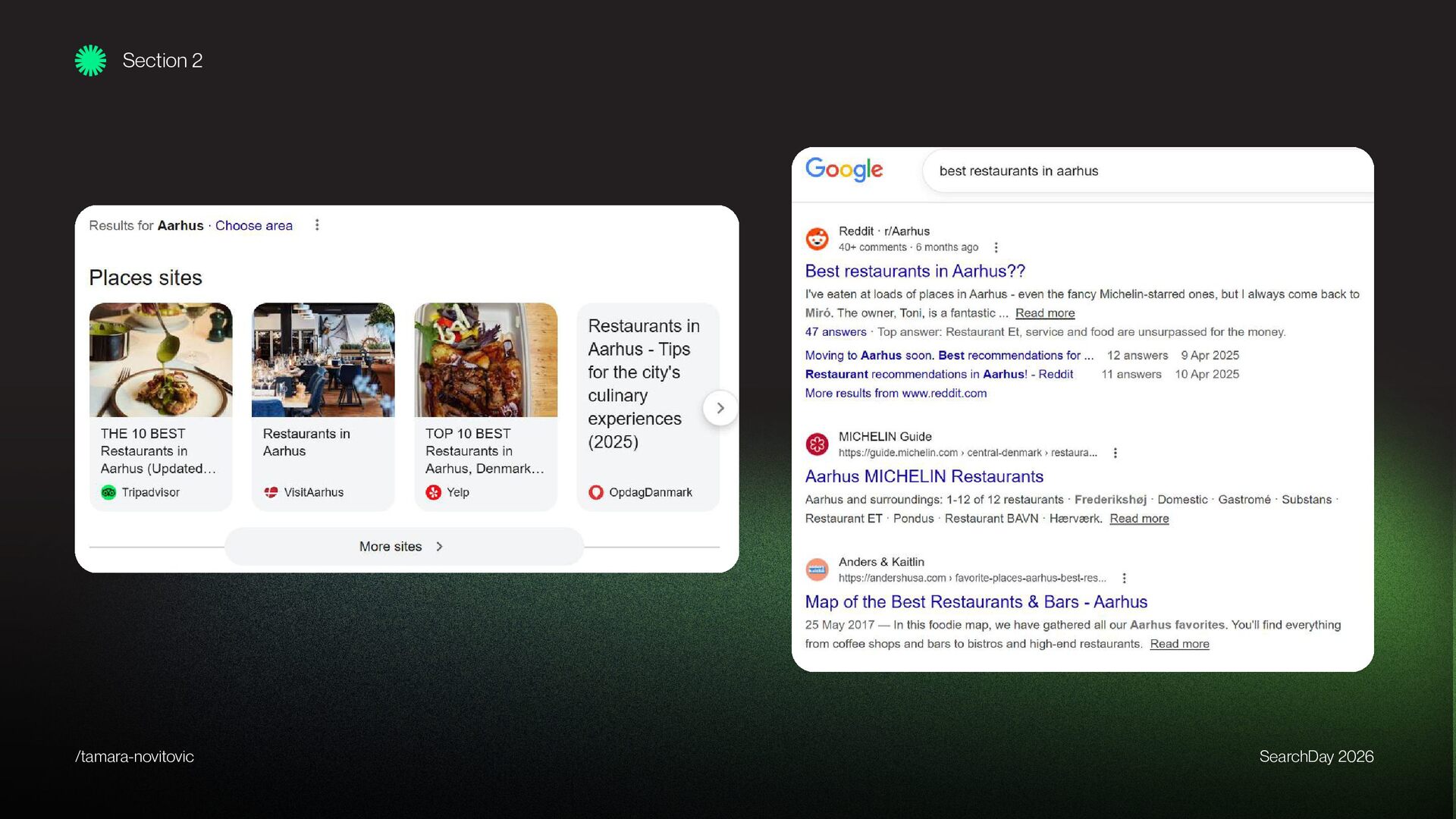
Task: Open 'Best restaurants in Aarhus??' result
Action: 915,271
